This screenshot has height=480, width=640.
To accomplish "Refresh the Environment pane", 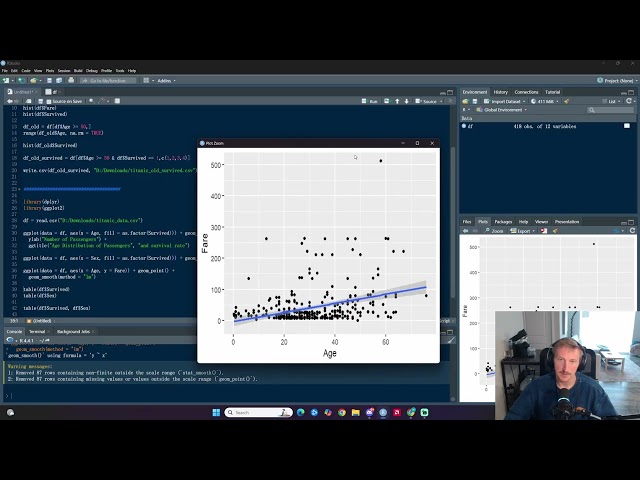I will click(x=629, y=101).
